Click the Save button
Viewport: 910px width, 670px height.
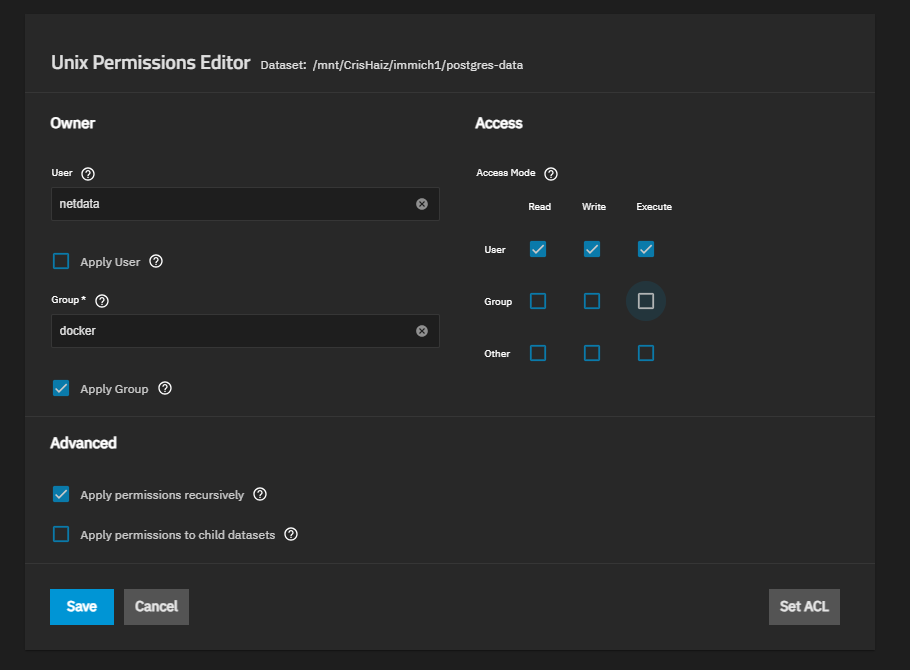82,606
